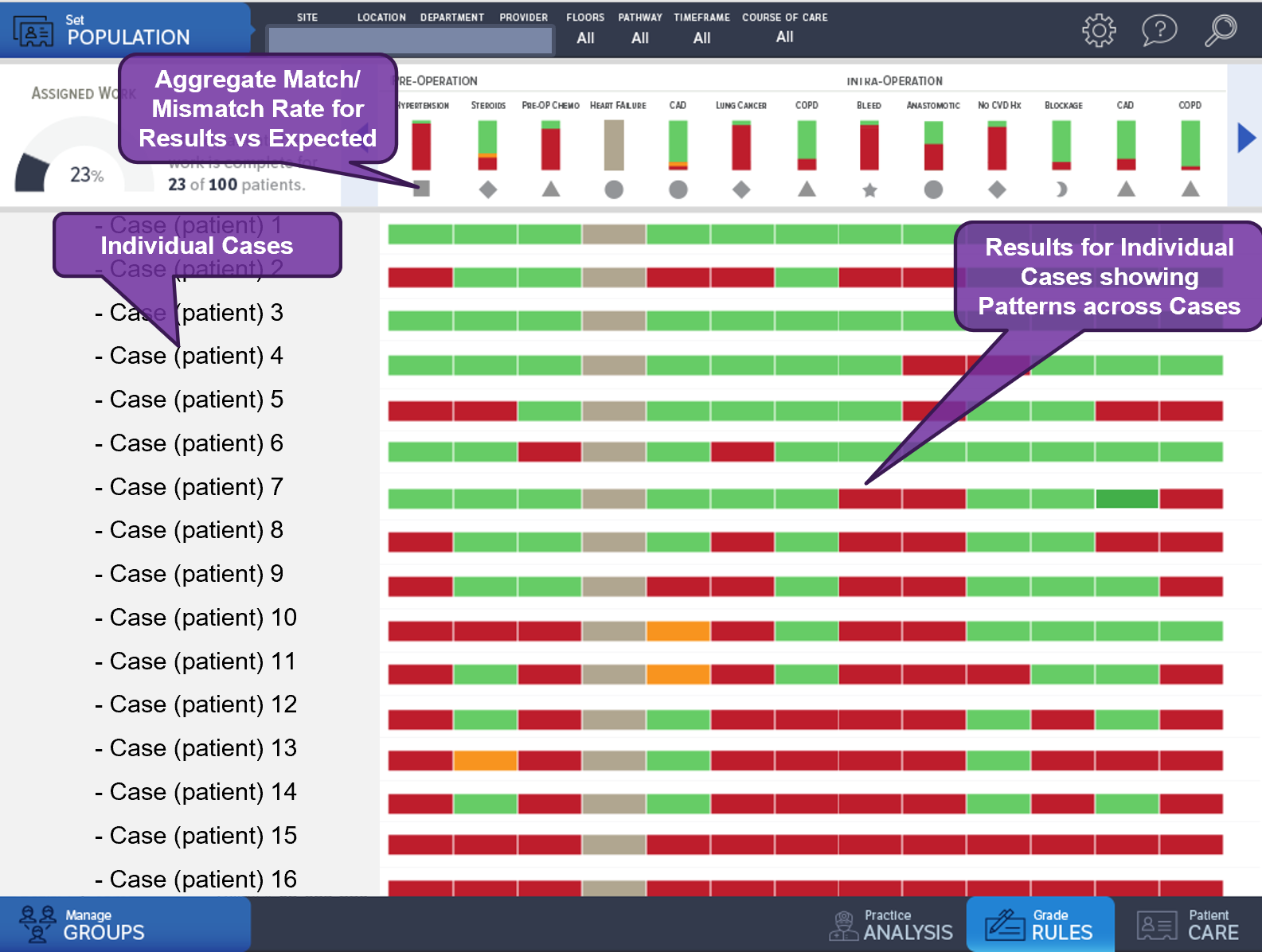Click the triangle marker under the last COPD column
This screenshot has width=1262, height=952.
(x=1190, y=189)
